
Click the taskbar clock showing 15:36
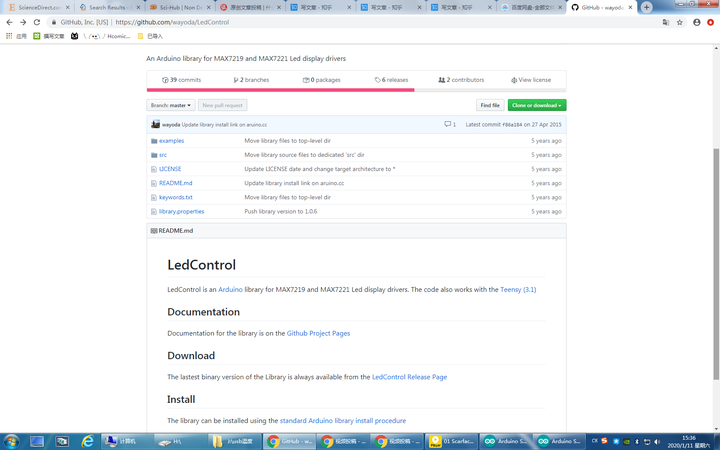(x=688, y=442)
